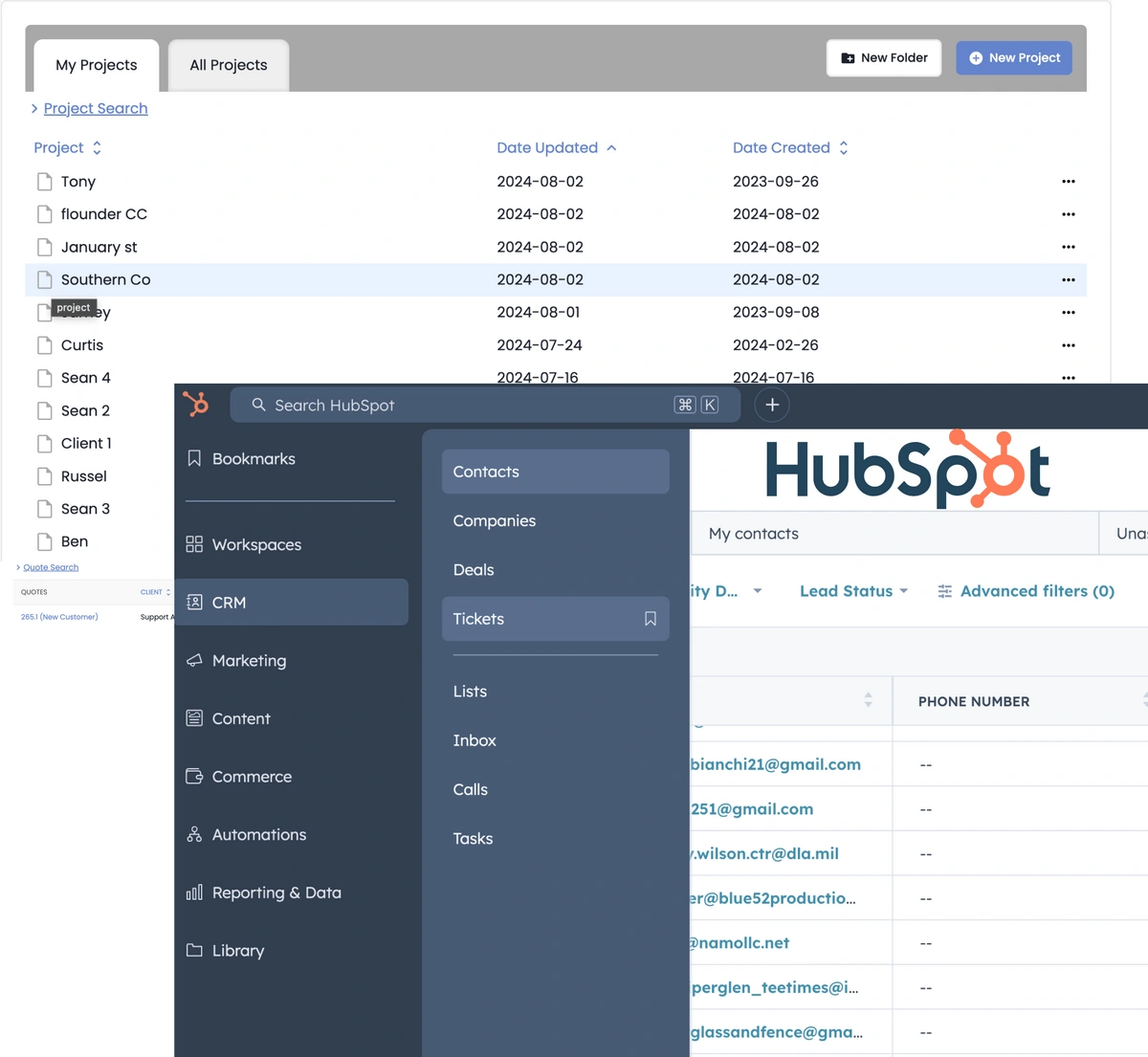Screen dimensions: 1148x1057
Task: Click the New Project button
Action: [1014, 57]
